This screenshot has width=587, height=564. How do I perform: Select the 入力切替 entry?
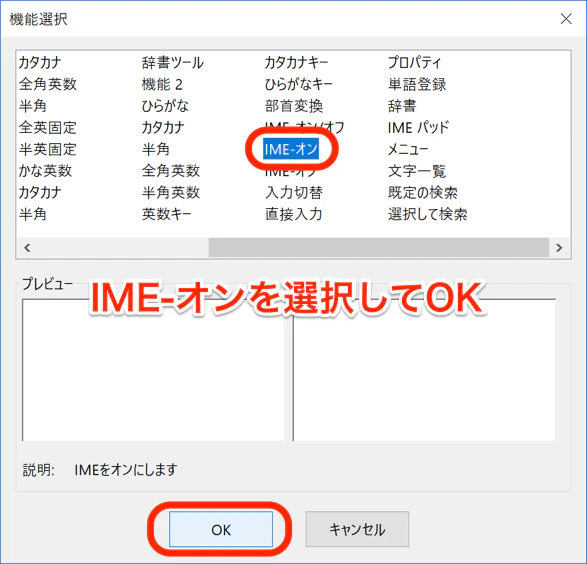click(294, 192)
